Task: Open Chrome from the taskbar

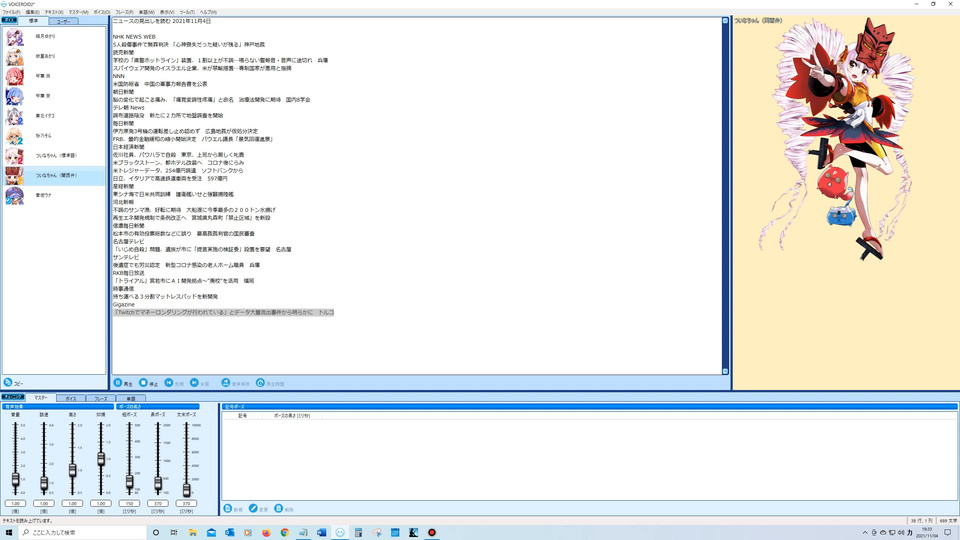Action: 285,533
